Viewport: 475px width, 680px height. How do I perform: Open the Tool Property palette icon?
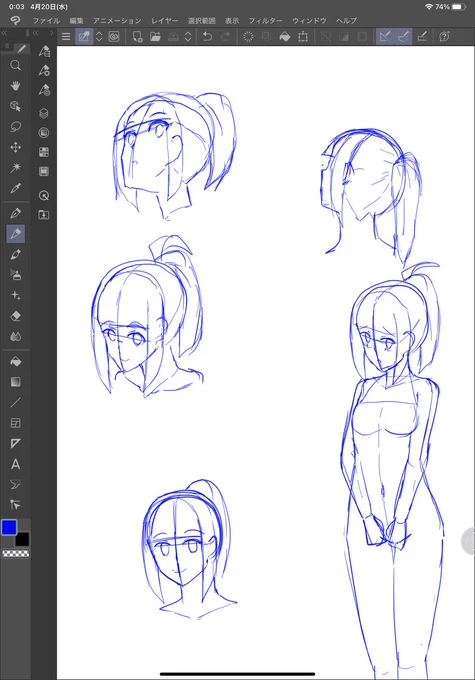[44, 70]
